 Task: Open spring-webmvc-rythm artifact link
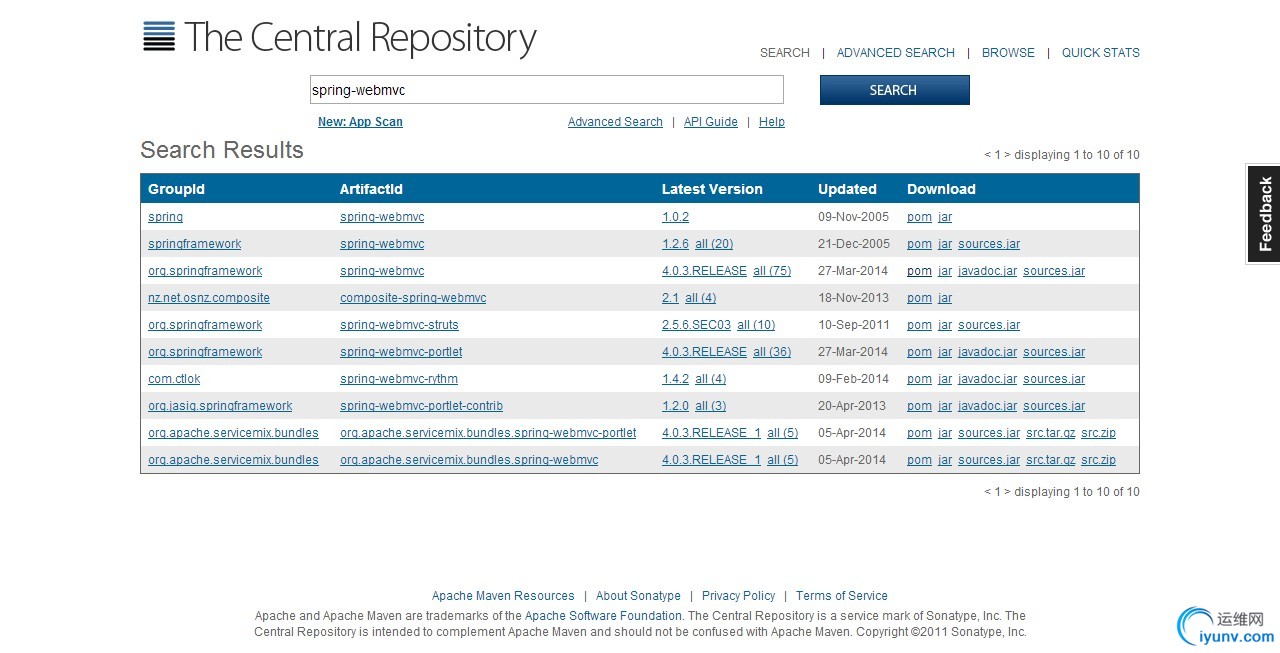[399, 379]
